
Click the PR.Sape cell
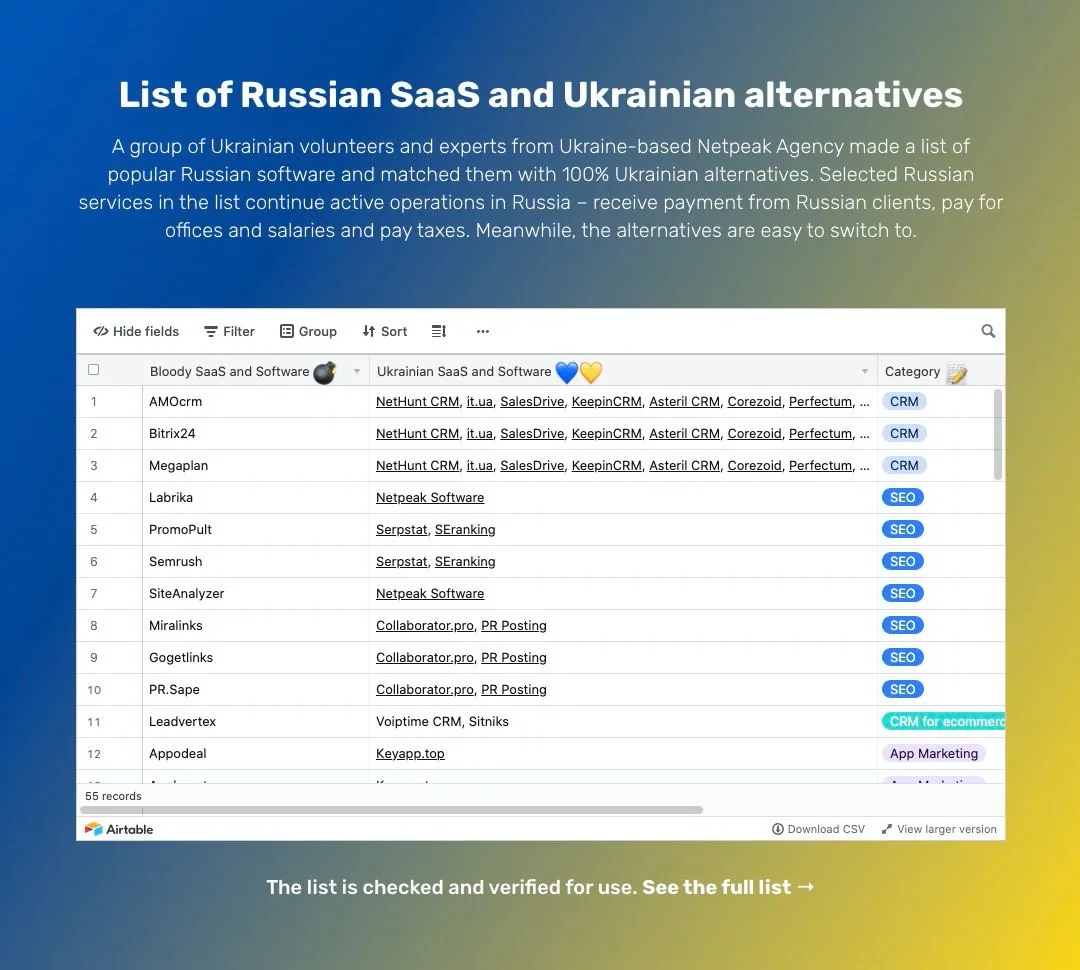(x=256, y=690)
